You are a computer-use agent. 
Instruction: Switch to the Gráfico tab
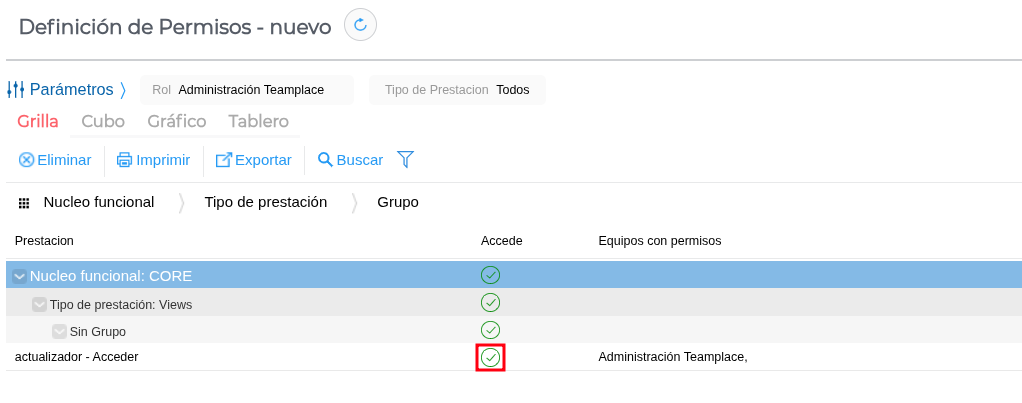176,122
